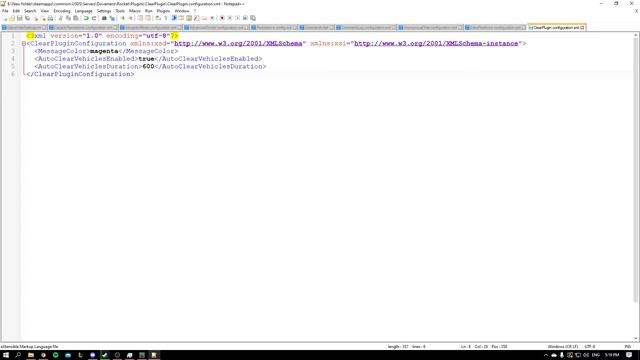Click the Cut toolbar icon

[61, 18]
